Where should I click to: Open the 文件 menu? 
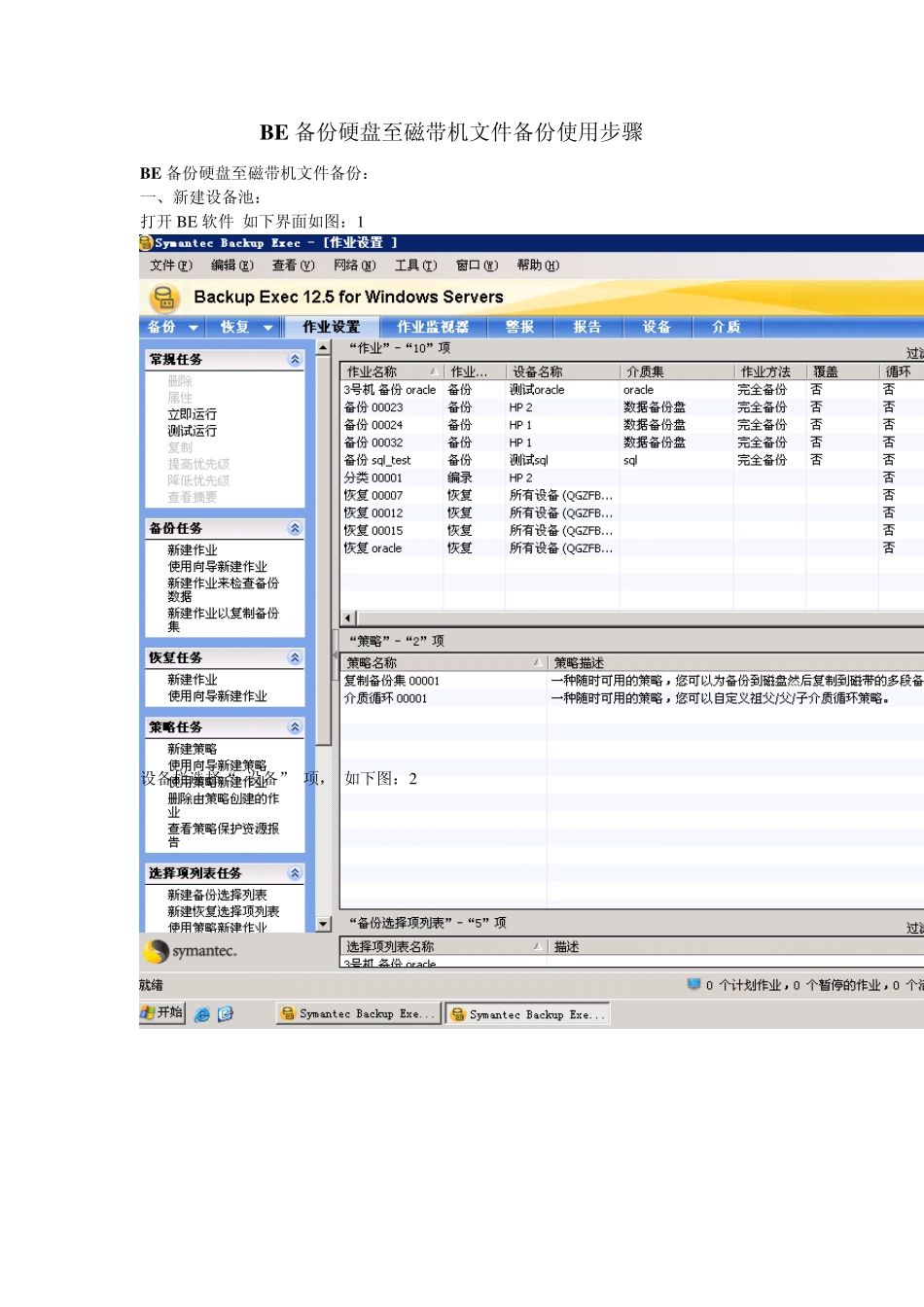click(x=170, y=265)
